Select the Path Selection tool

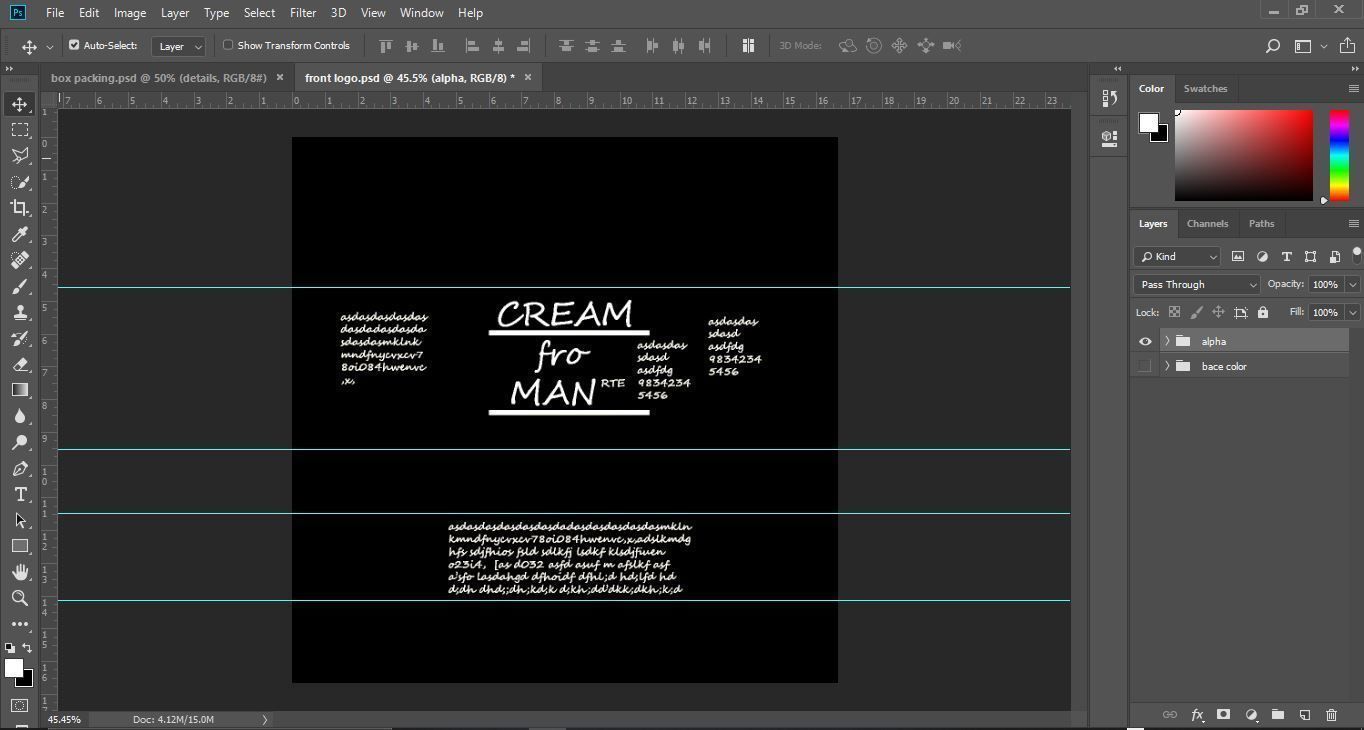tap(20, 520)
